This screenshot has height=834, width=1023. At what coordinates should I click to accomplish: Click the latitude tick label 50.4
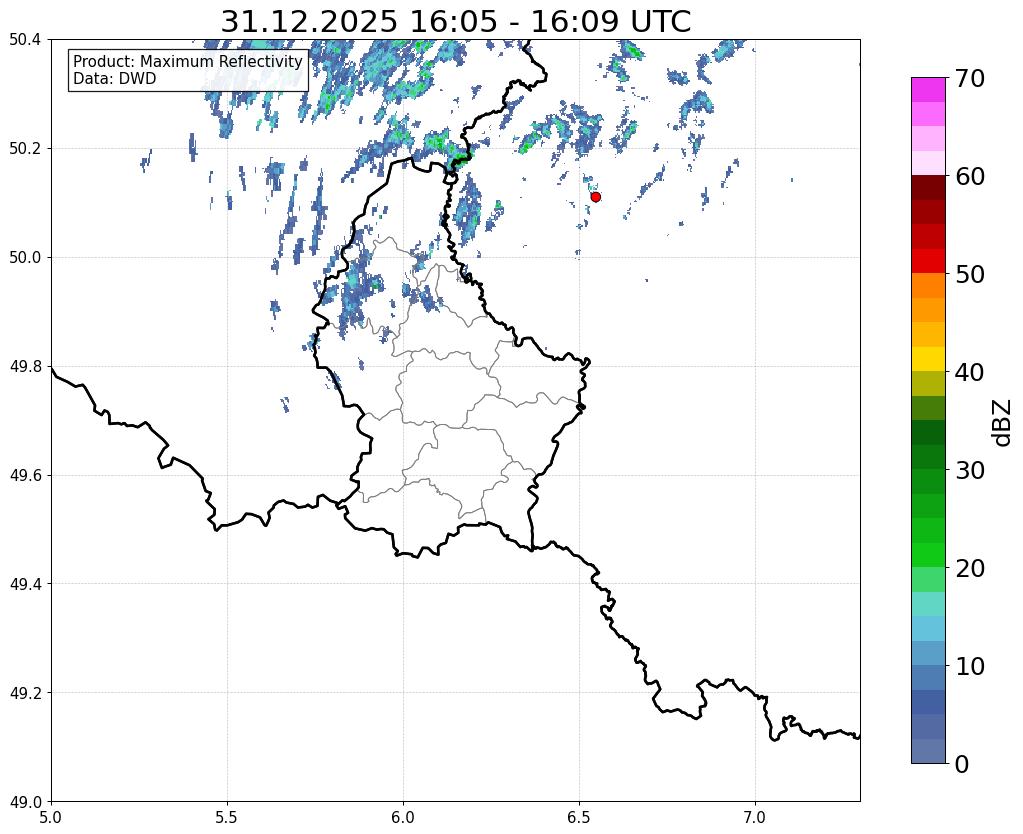pyautogui.click(x=25, y=40)
